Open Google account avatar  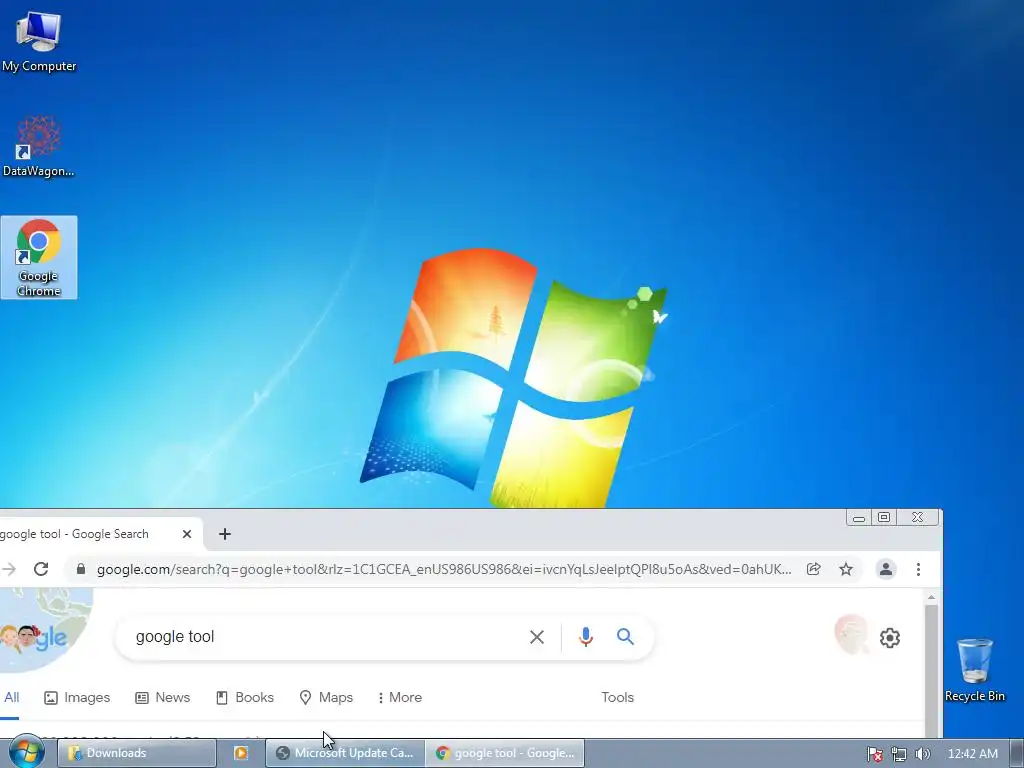[851, 634]
